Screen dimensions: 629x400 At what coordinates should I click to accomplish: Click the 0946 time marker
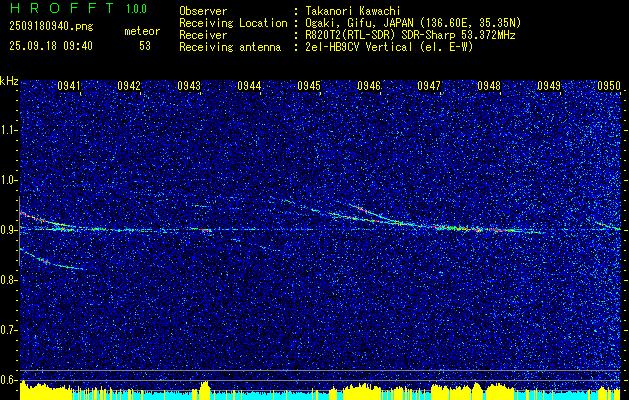tap(369, 86)
